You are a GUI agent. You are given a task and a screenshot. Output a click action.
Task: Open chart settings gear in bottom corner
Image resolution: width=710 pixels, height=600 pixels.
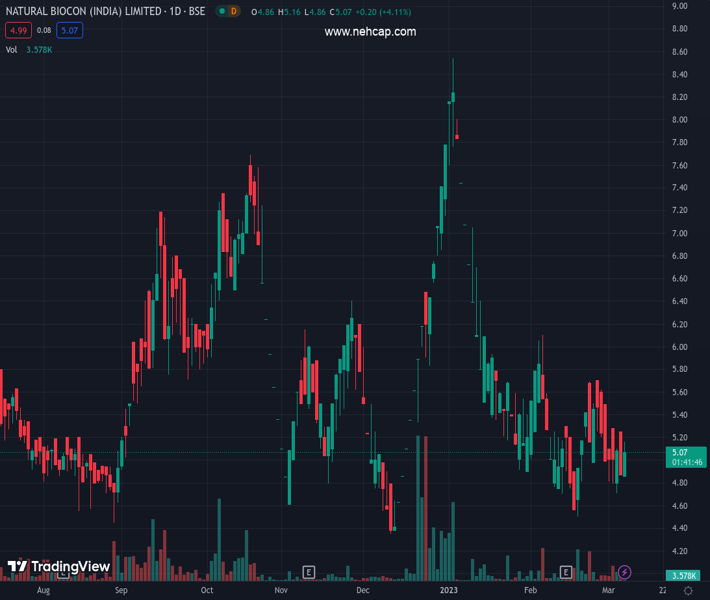687,591
